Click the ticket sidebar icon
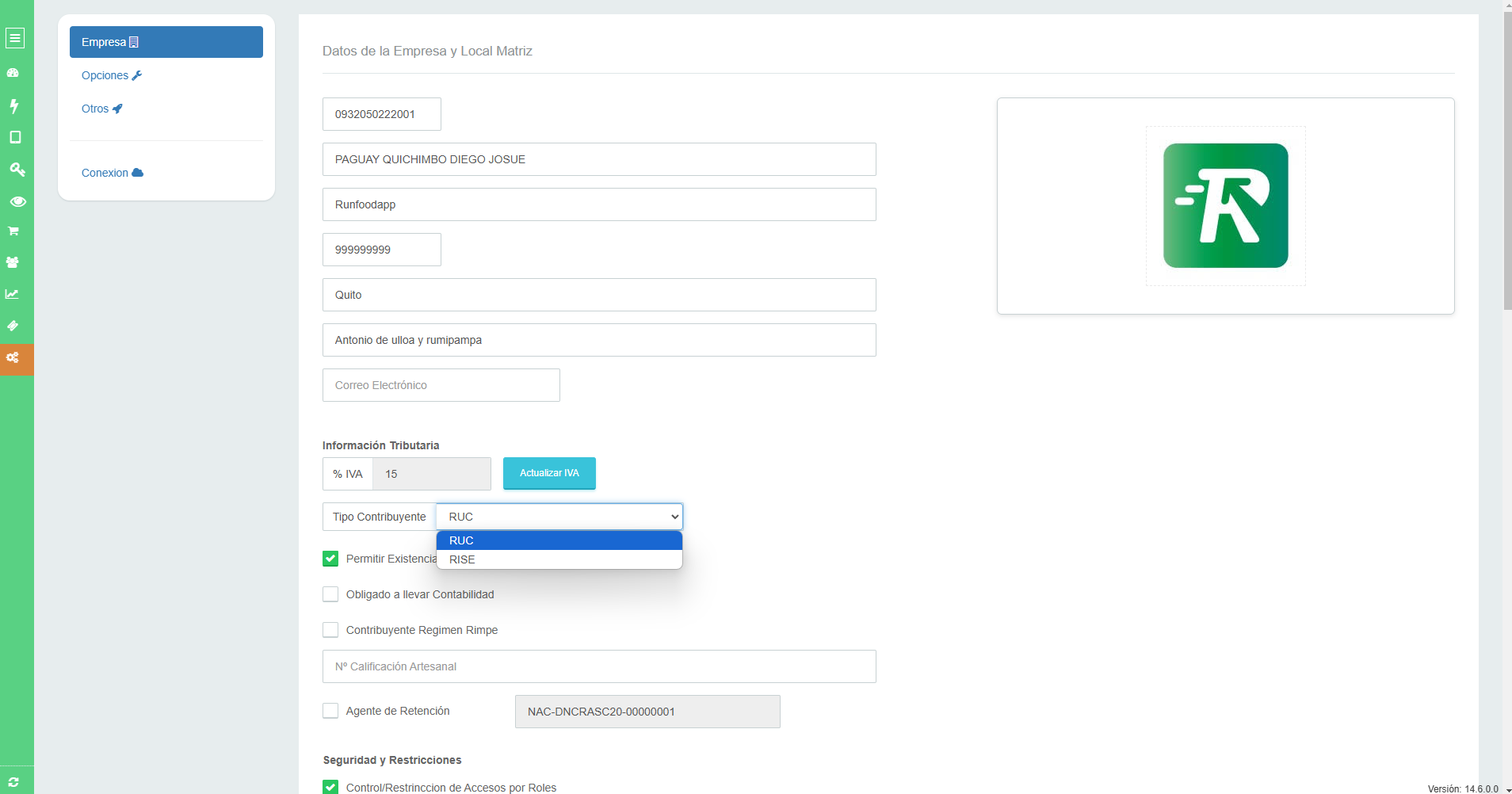Screen dimensions: 1512x794 pos(13,326)
